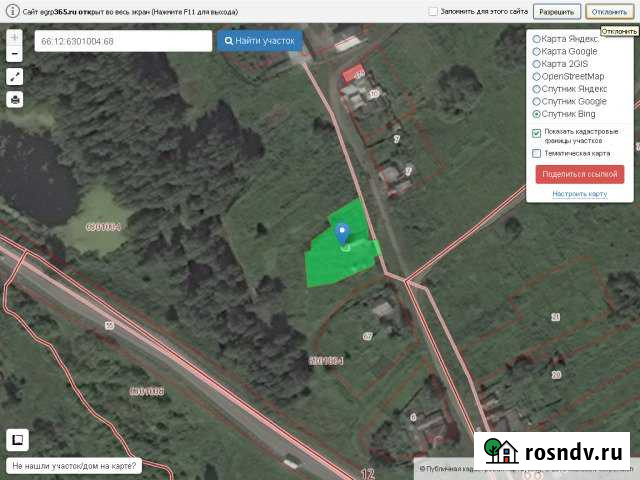
Task: Enable Тематическая карта checkbox
Action: coord(537,153)
